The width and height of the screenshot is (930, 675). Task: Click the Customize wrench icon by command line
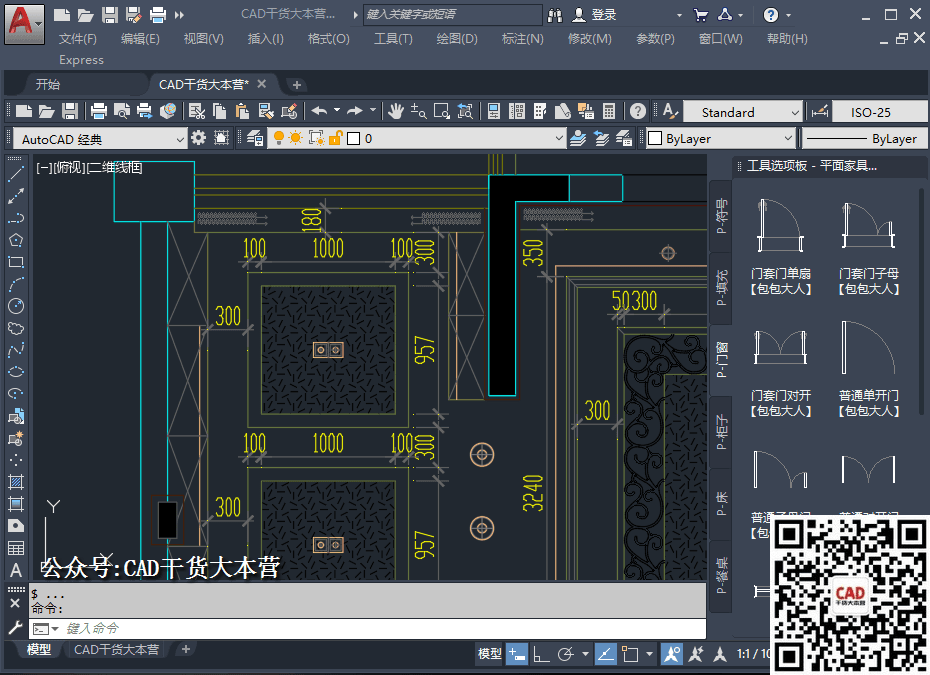click(15, 628)
